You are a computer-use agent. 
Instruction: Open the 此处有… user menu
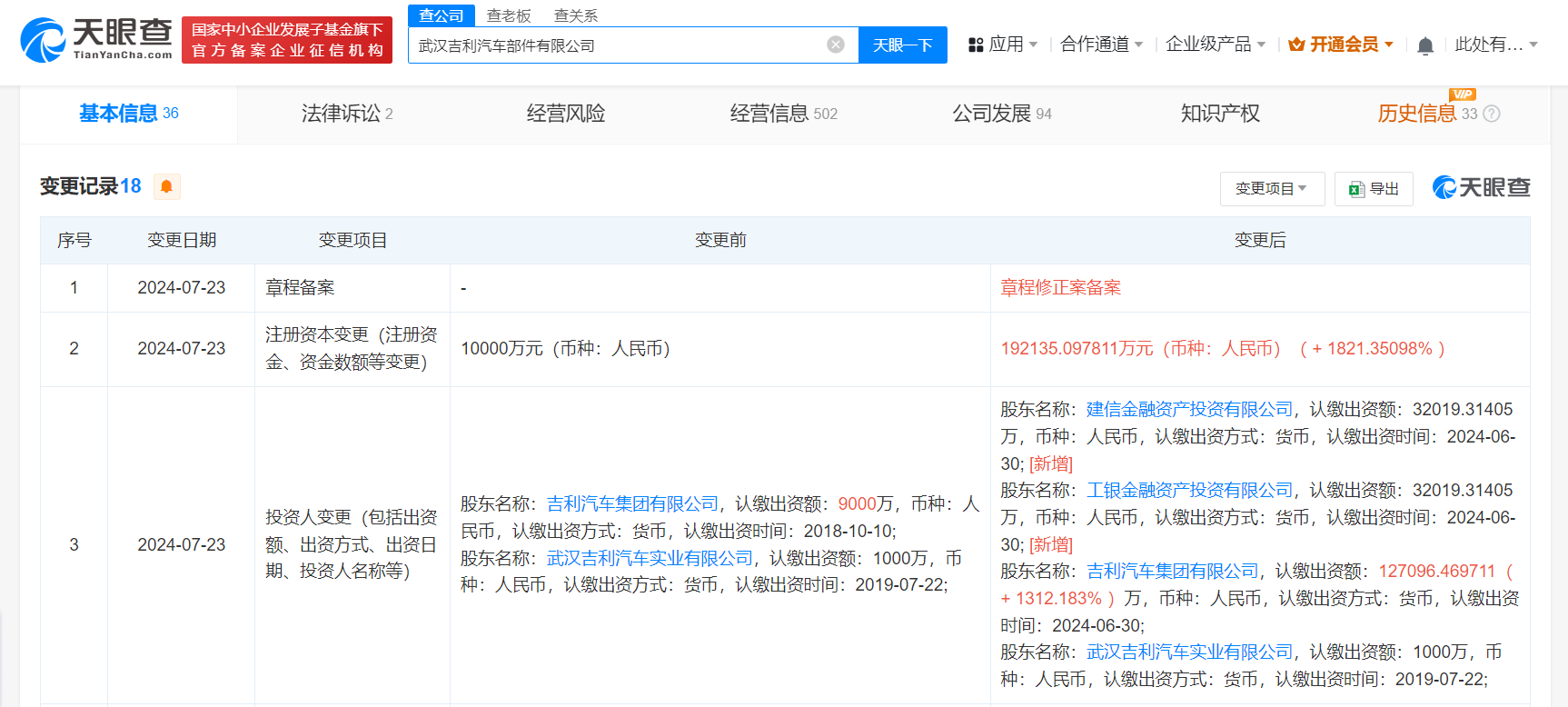[1496, 45]
